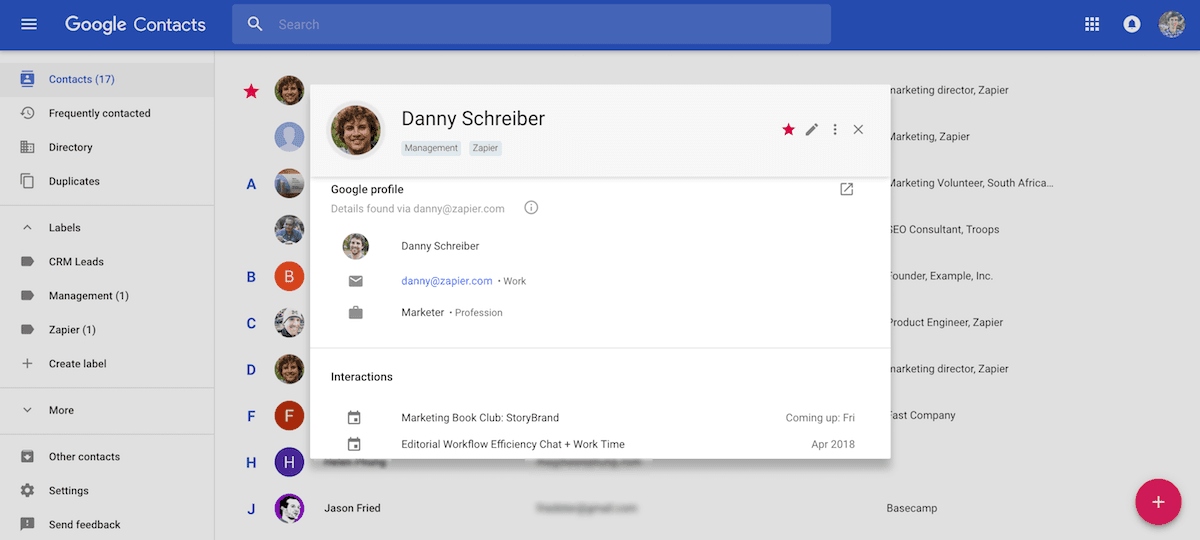Open notifications bell icon
Image resolution: width=1200 pixels, height=540 pixels.
pos(1132,24)
